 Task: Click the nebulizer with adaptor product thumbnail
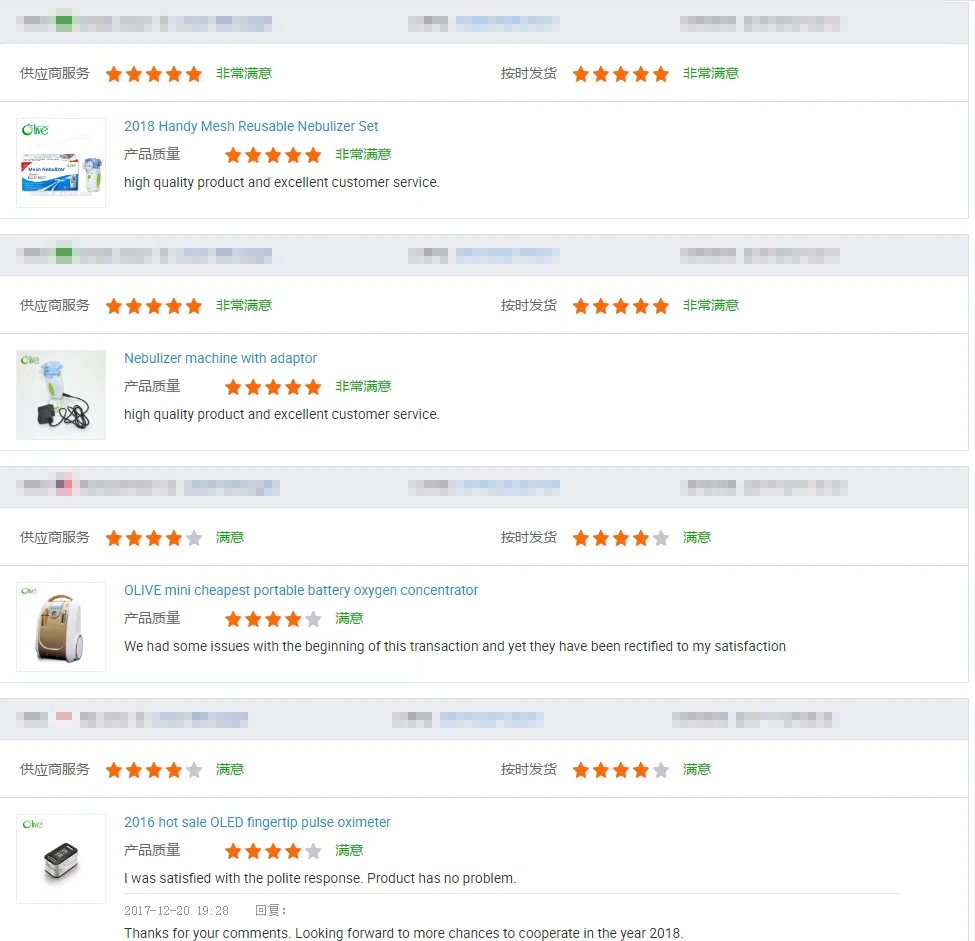click(x=61, y=395)
